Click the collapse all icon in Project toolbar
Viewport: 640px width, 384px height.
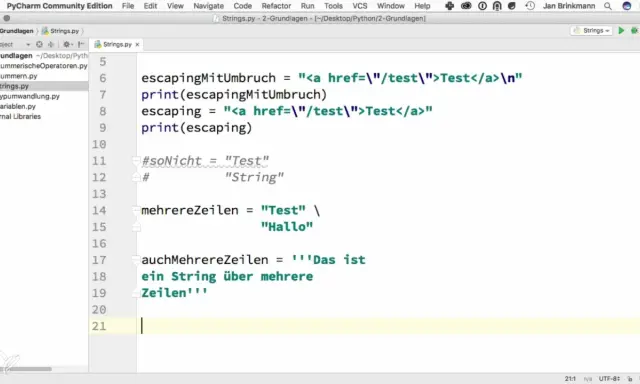point(51,44)
